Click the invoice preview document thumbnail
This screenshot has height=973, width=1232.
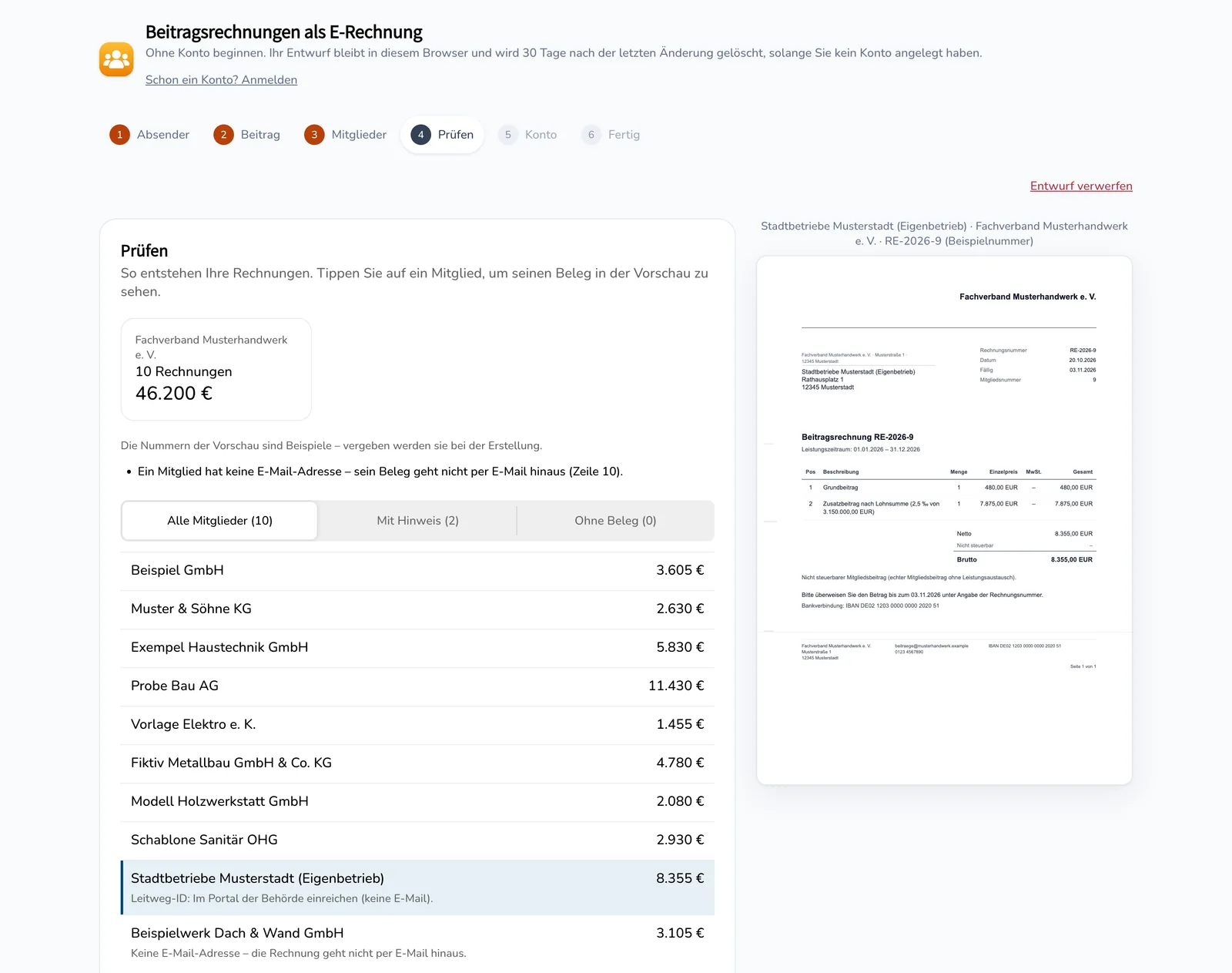point(944,520)
